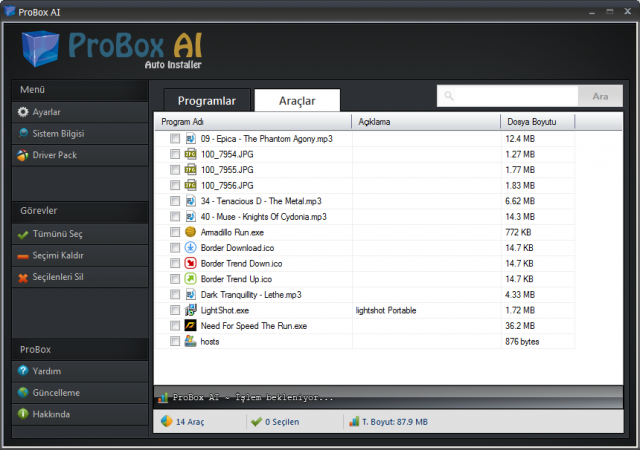Click the Driver Pack icon
The height and width of the screenshot is (450, 640).
[23, 155]
